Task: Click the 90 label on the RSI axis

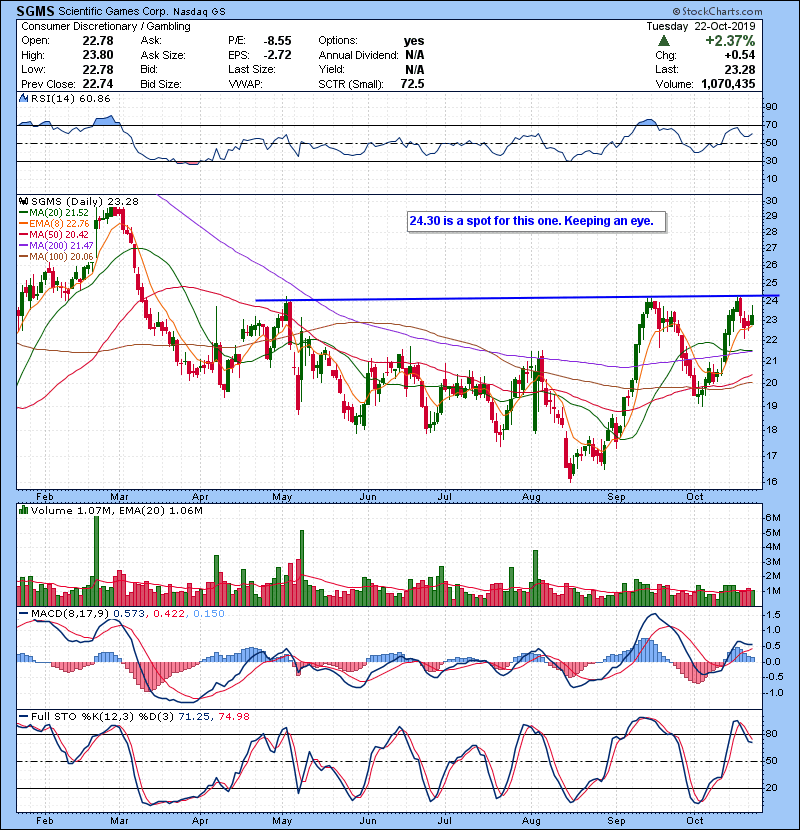Action: click(771, 106)
